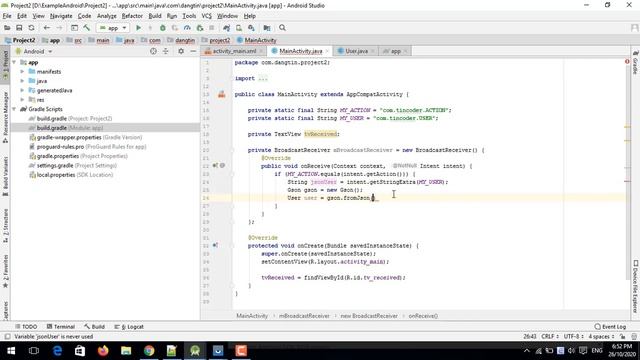Sync project with Gradle files icon
Screen dimensions: 640x360
pyautogui.click(x=227, y=28)
